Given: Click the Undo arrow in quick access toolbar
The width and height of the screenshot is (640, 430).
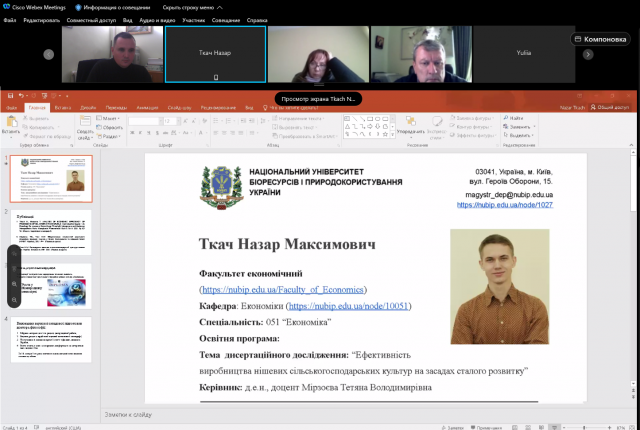Looking at the screenshot, I should (x=21, y=96).
